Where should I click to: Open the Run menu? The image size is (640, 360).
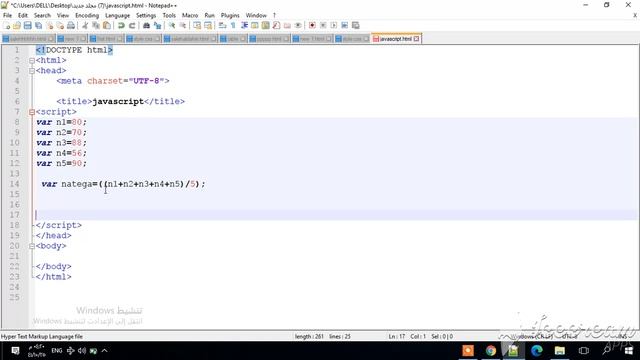coord(209,15)
